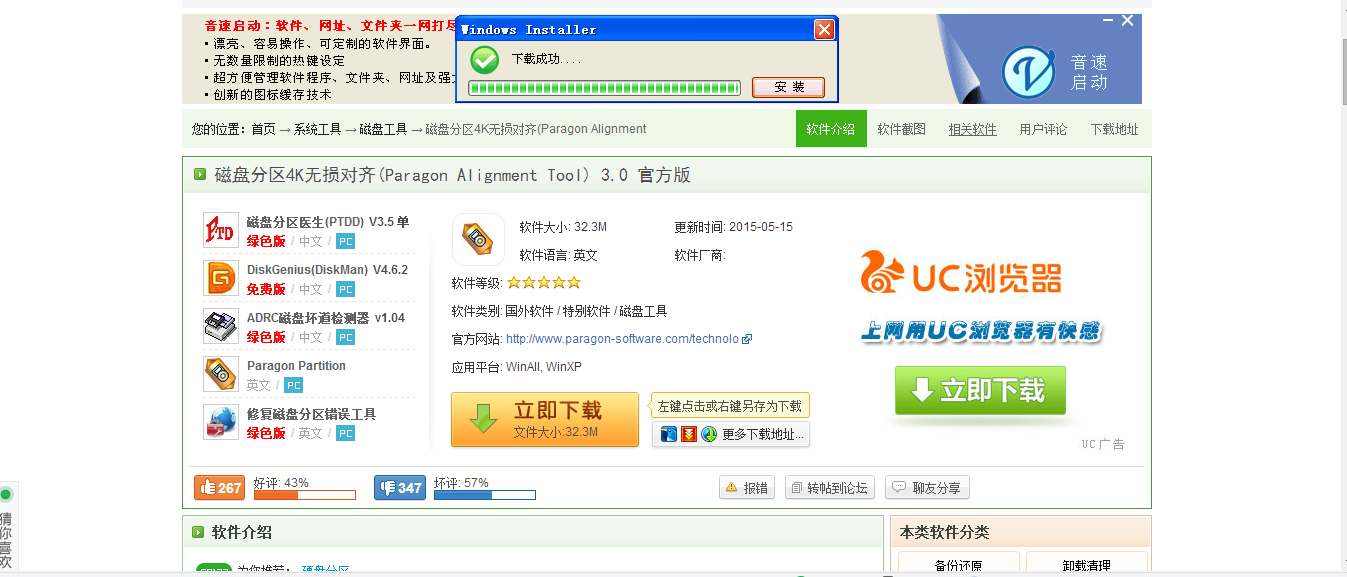Click the orange 好评 43% bar
The width and height of the screenshot is (1347, 577).
coord(305,495)
